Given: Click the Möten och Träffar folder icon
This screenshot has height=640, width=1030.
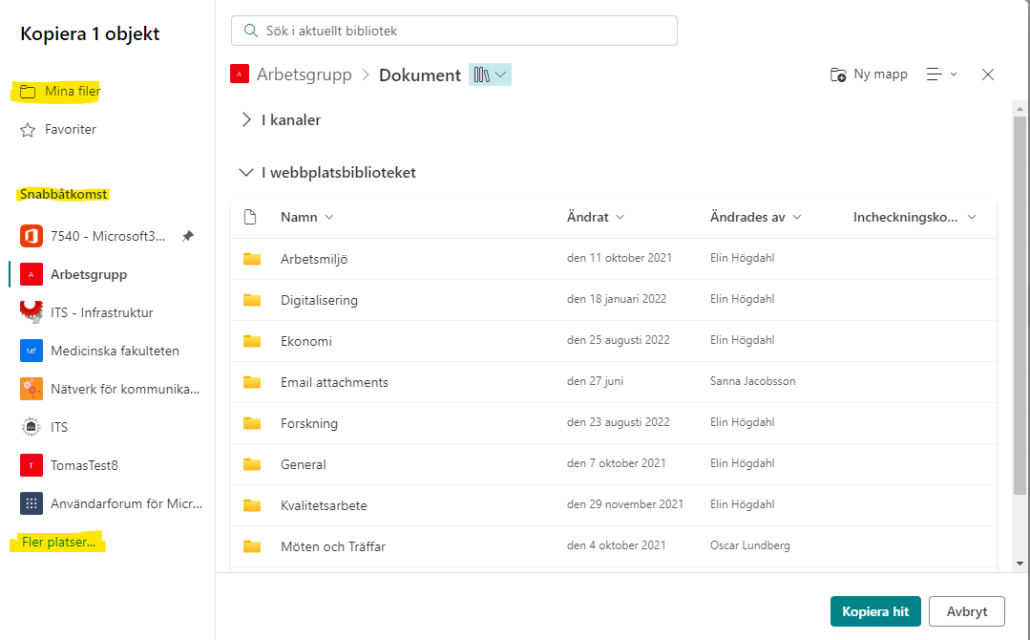Looking at the screenshot, I should click(x=252, y=546).
